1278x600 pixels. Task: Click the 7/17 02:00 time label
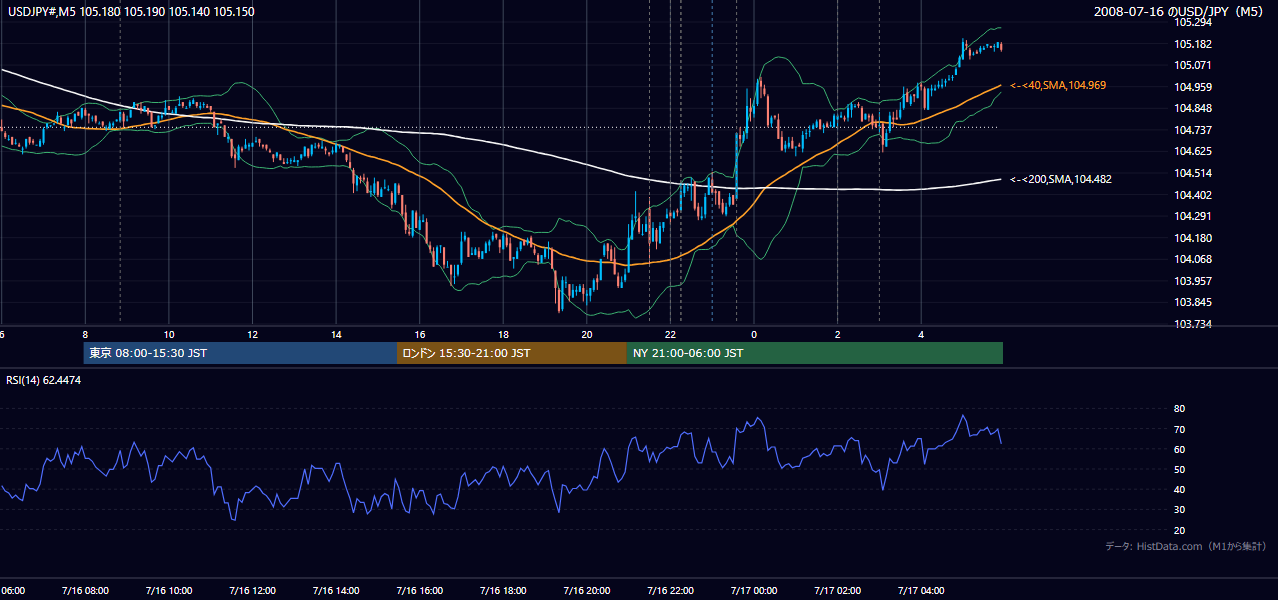click(x=837, y=591)
